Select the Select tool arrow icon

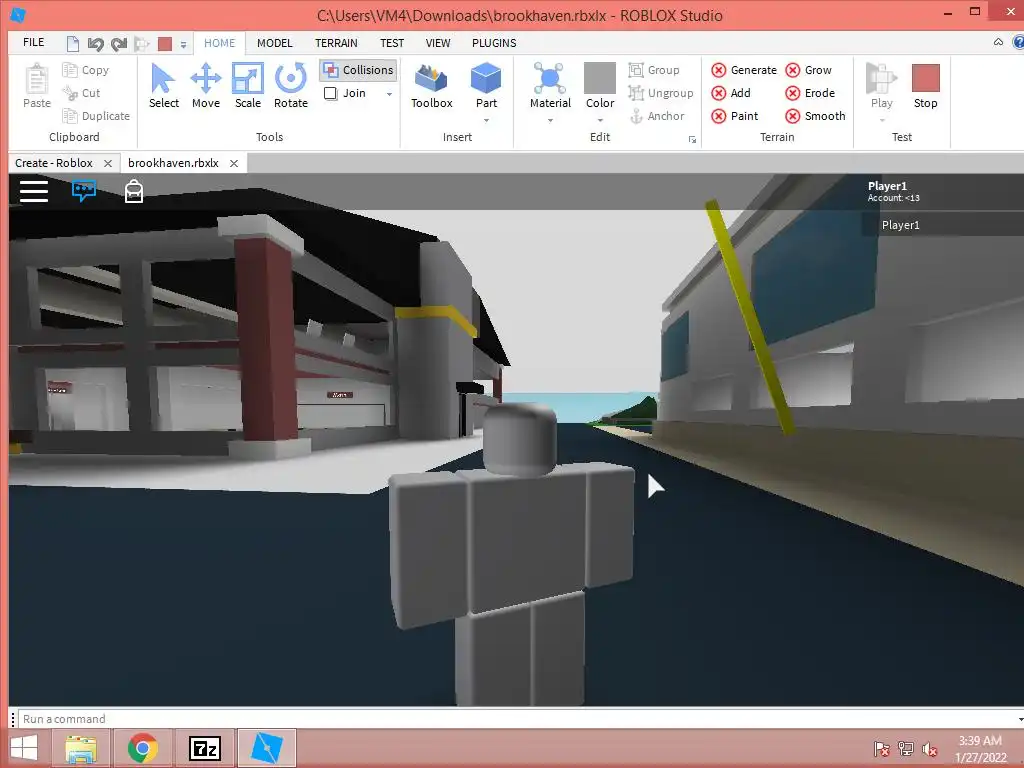163,78
